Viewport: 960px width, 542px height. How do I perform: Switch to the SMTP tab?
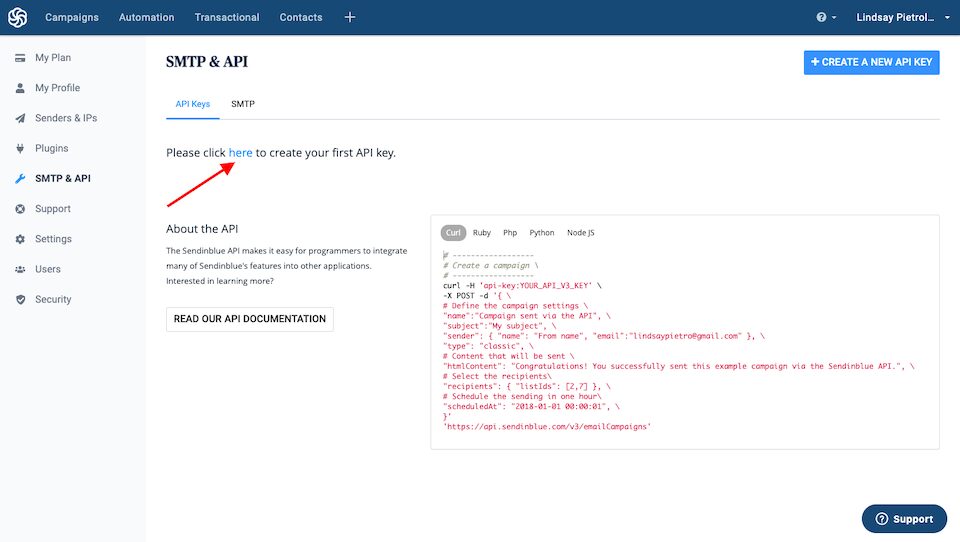point(243,104)
